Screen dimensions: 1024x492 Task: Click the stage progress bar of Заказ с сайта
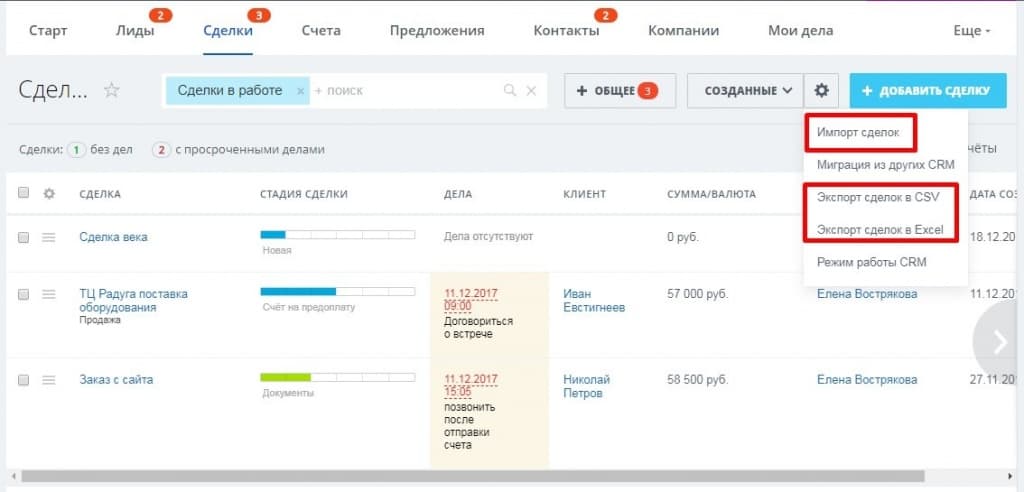pos(337,377)
